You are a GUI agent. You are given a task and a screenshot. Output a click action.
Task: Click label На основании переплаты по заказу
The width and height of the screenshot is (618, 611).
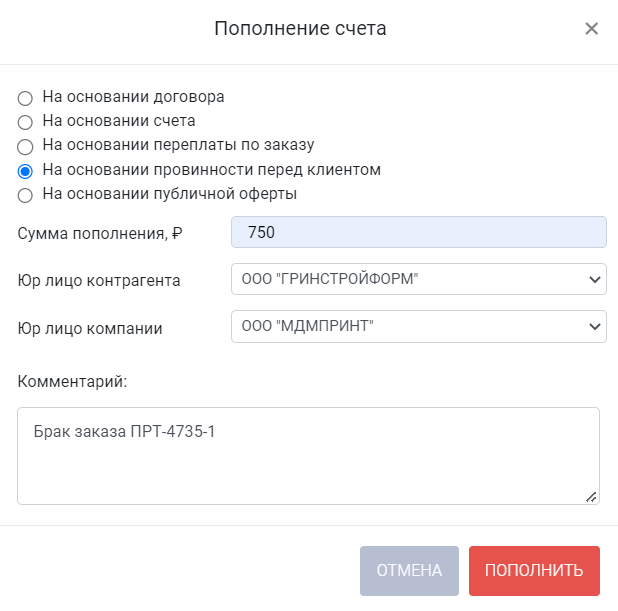pos(178,145)
